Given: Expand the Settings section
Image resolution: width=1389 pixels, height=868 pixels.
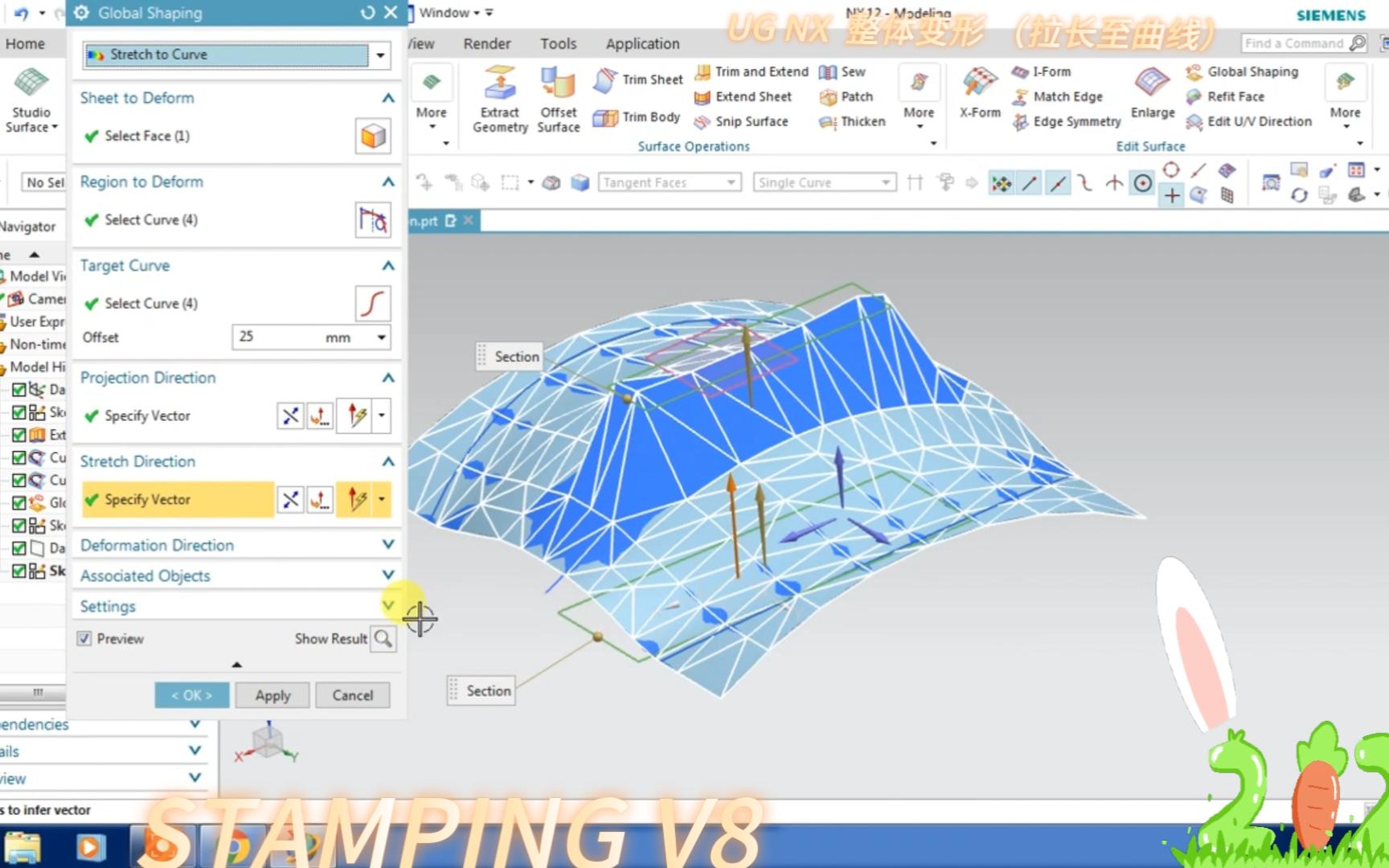Looking at the screenshot, I should [x=388, y=605].
